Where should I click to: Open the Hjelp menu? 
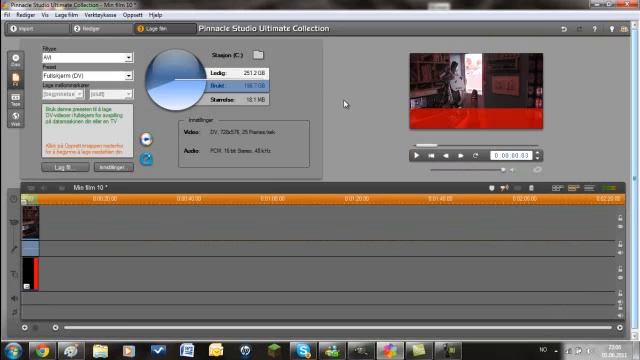coord(156,15)
